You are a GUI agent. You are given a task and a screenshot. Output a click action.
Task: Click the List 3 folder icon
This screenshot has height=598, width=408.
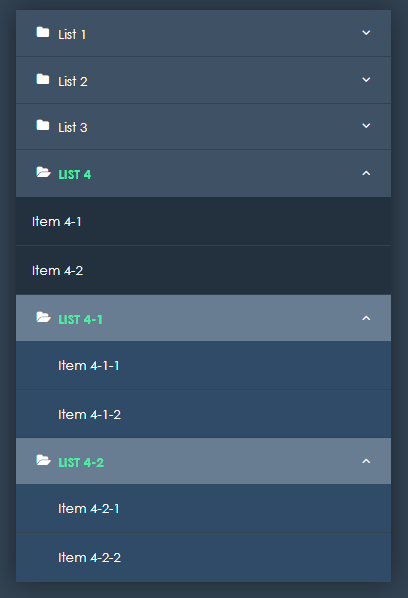tap(43, 125)
